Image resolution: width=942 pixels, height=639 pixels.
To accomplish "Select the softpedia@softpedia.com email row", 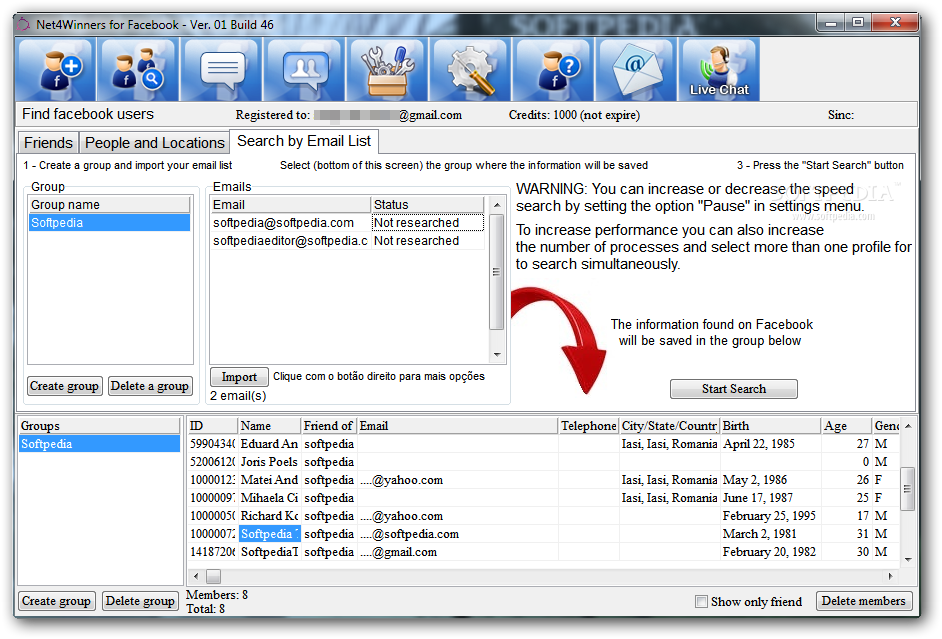I will [x=347, y=223].
